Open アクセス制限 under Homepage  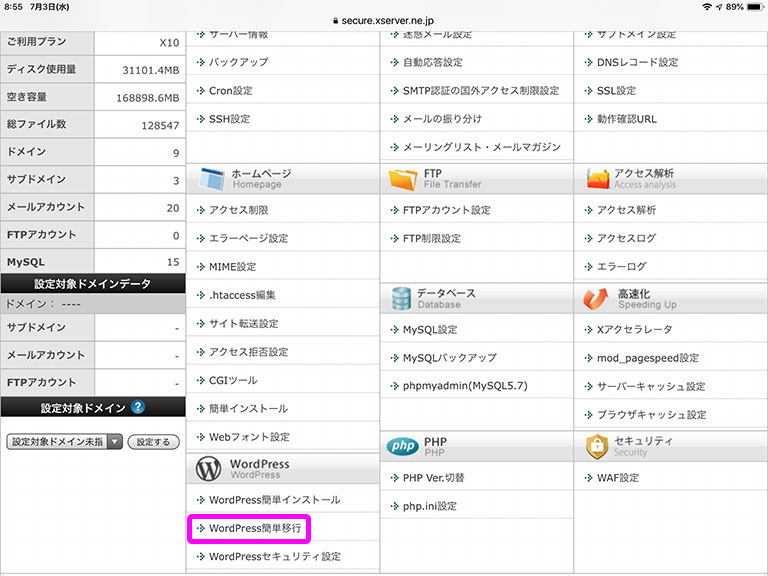239,210
